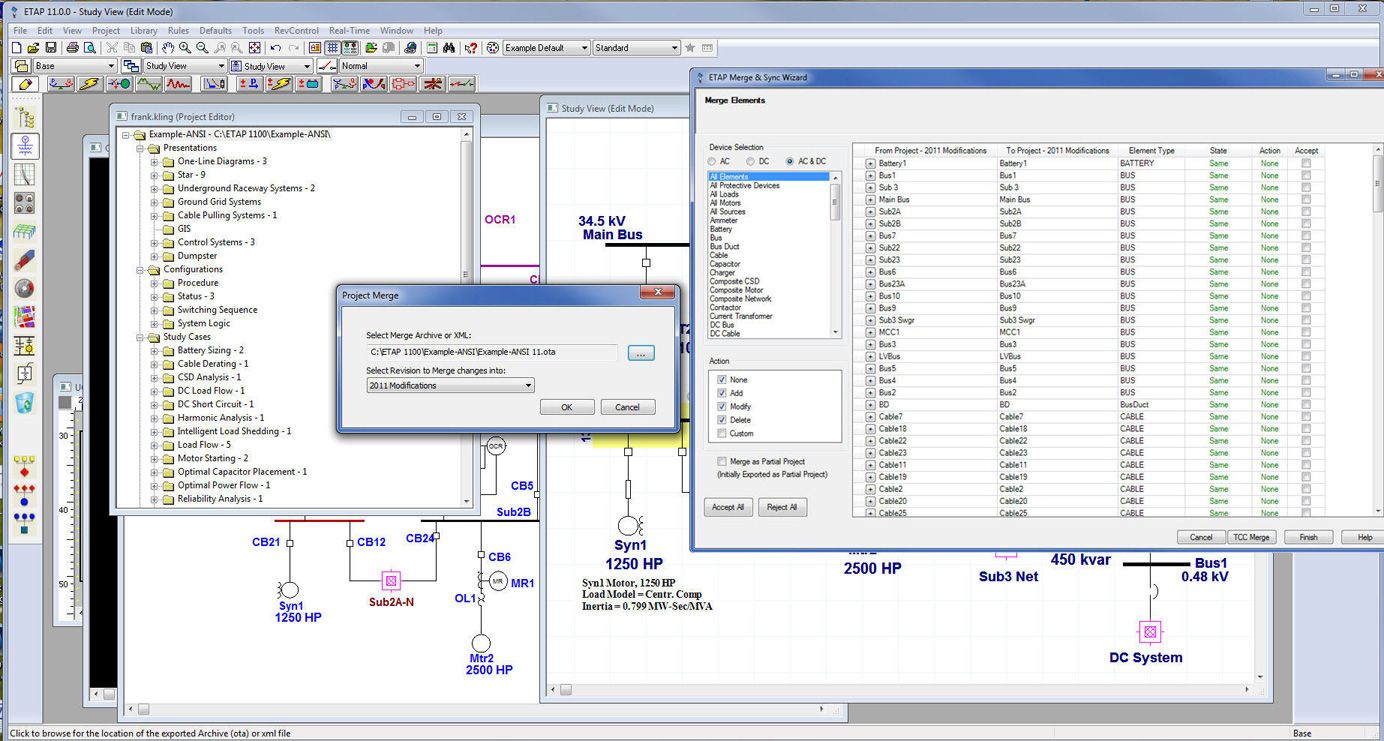Image resolution: width=1384 pixels, height=741 pixels.
Task: Uncheck the None action checkbox
Action: pos(722,380)
